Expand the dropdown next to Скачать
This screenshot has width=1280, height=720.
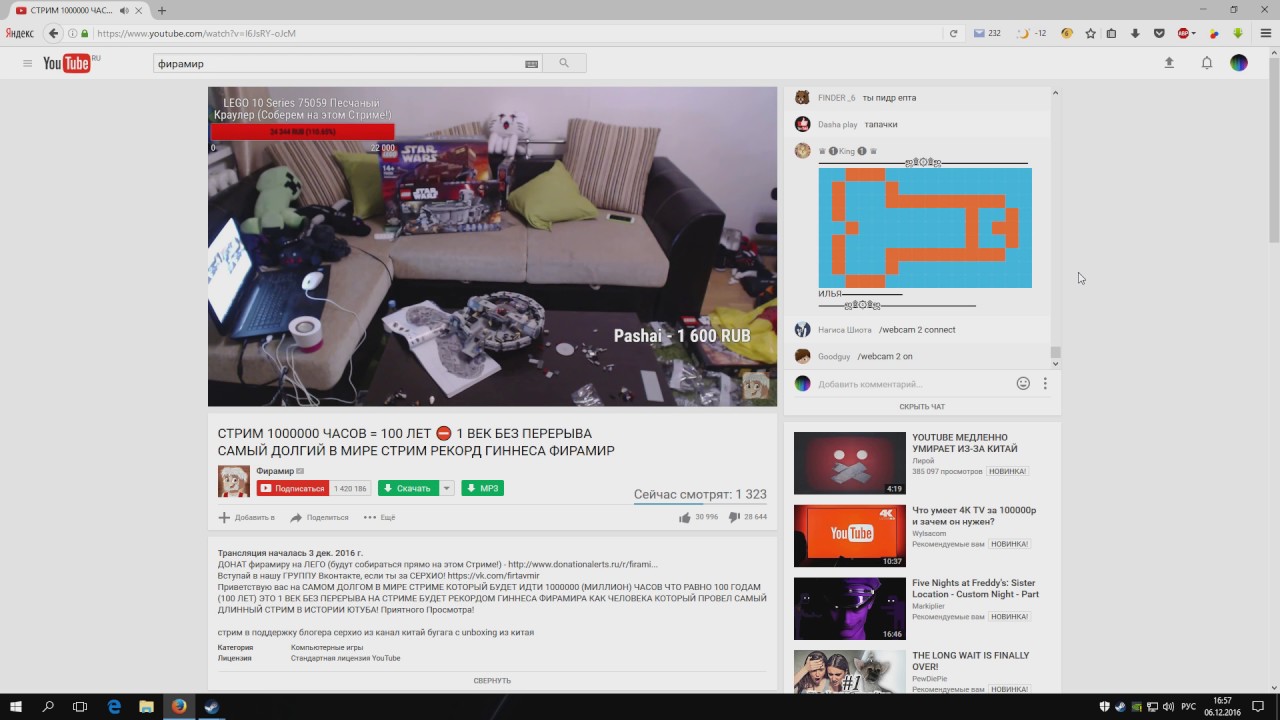click(447, 488)
